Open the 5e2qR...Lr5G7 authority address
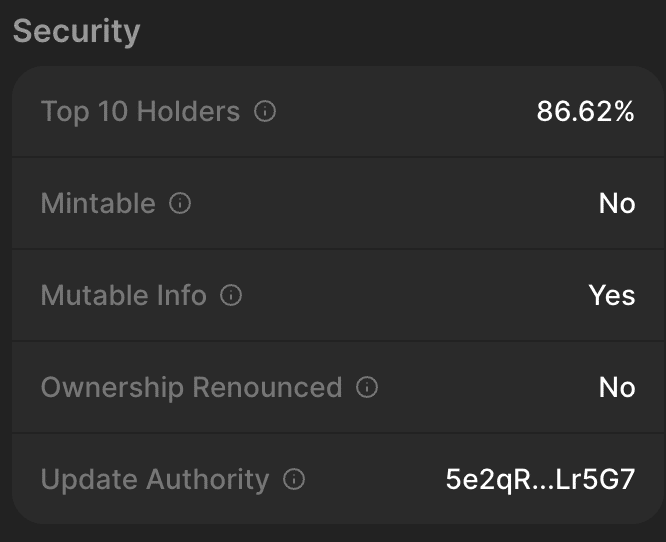666x542 pixels. pyautogui.click(x=540, y=480)
